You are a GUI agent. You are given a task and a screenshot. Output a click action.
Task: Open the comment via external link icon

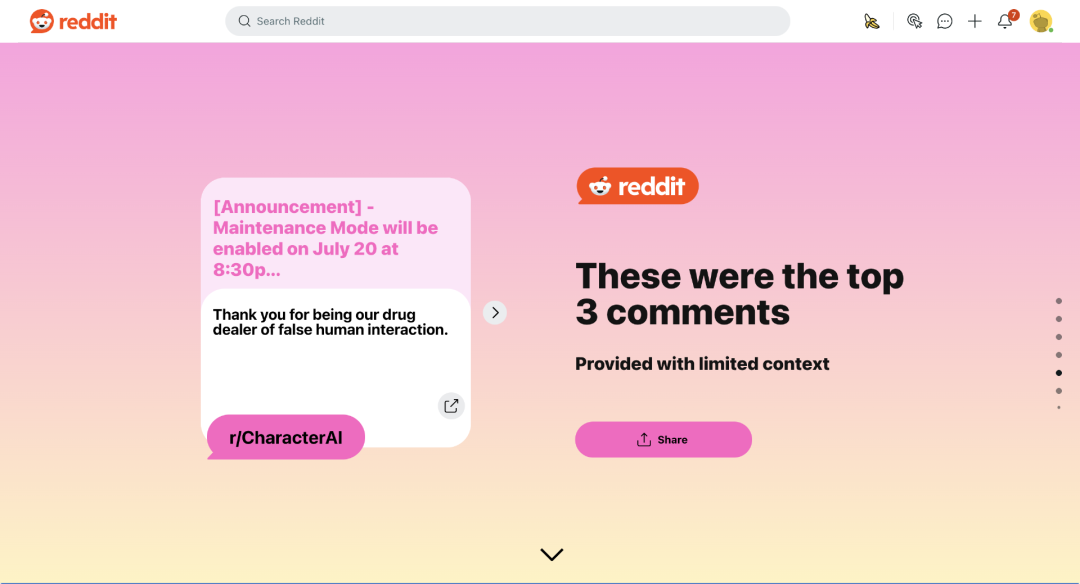point(451,406)
